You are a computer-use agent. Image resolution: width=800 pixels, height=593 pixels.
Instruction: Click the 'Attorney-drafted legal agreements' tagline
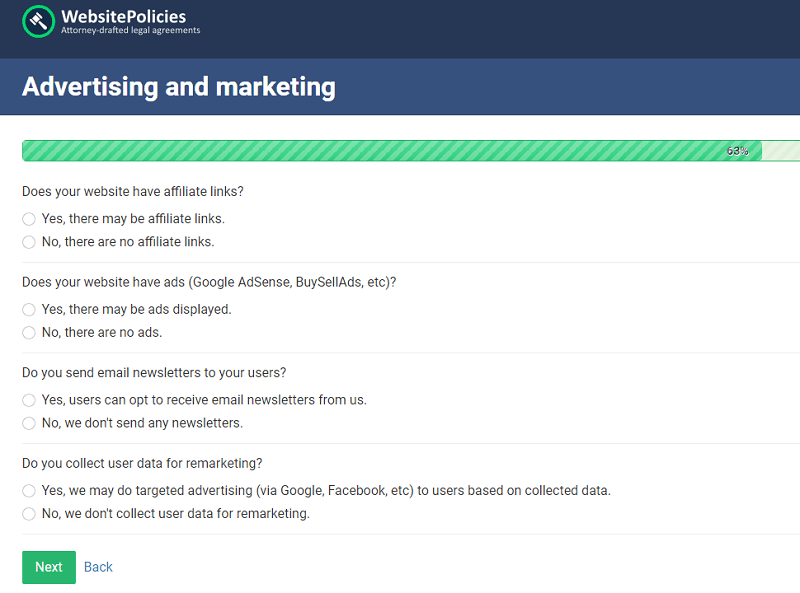[130, 31]
